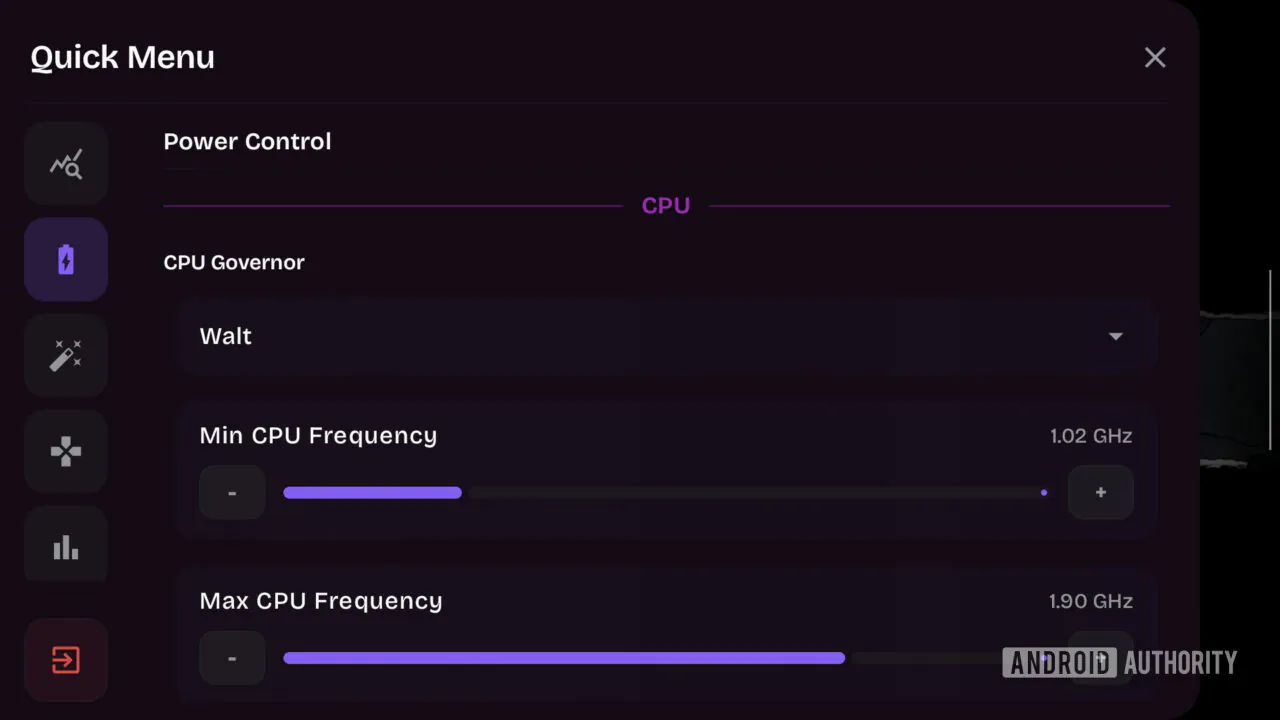Click the purple CPU section label

(666, 206)
